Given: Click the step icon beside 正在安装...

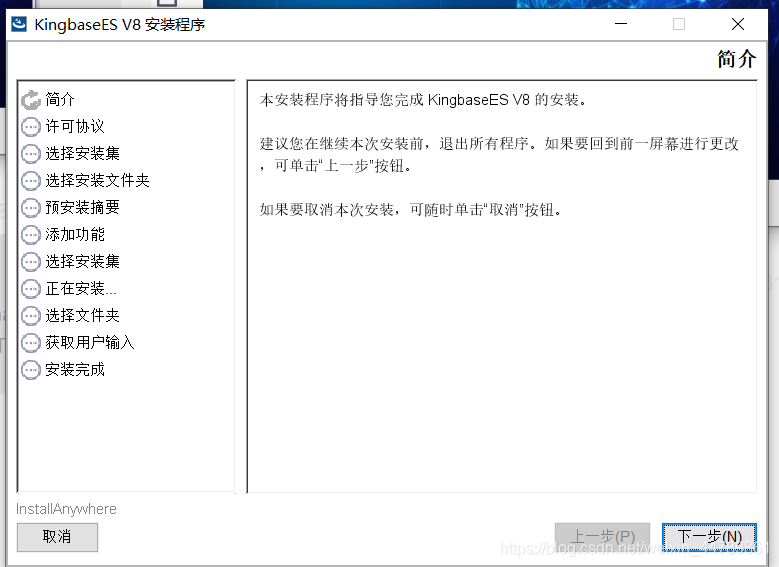Looking at the screenshot, I should [x=31, y=289].
